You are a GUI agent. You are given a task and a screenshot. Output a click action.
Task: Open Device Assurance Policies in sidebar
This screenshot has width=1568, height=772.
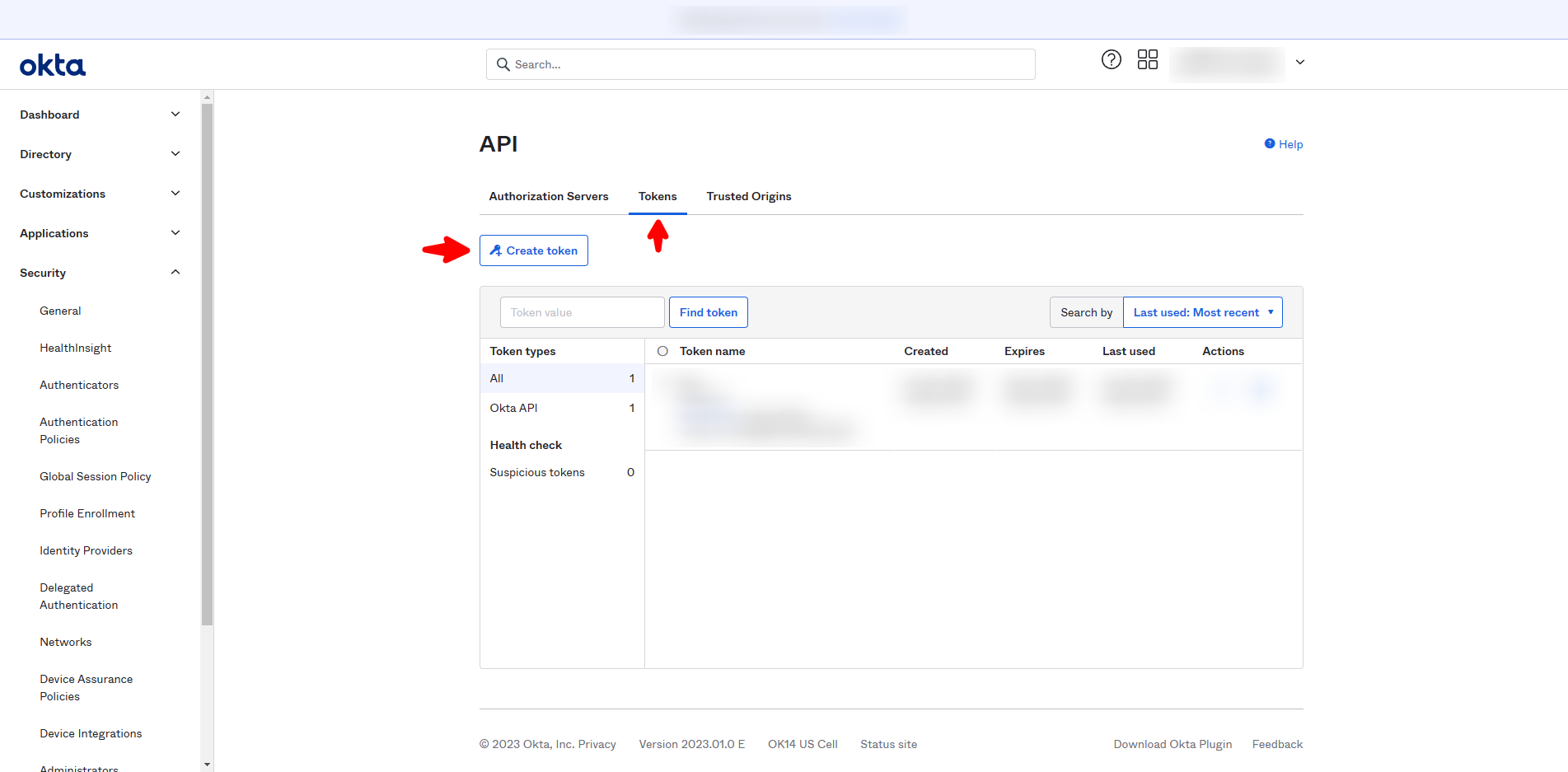(x=87, y=687)
